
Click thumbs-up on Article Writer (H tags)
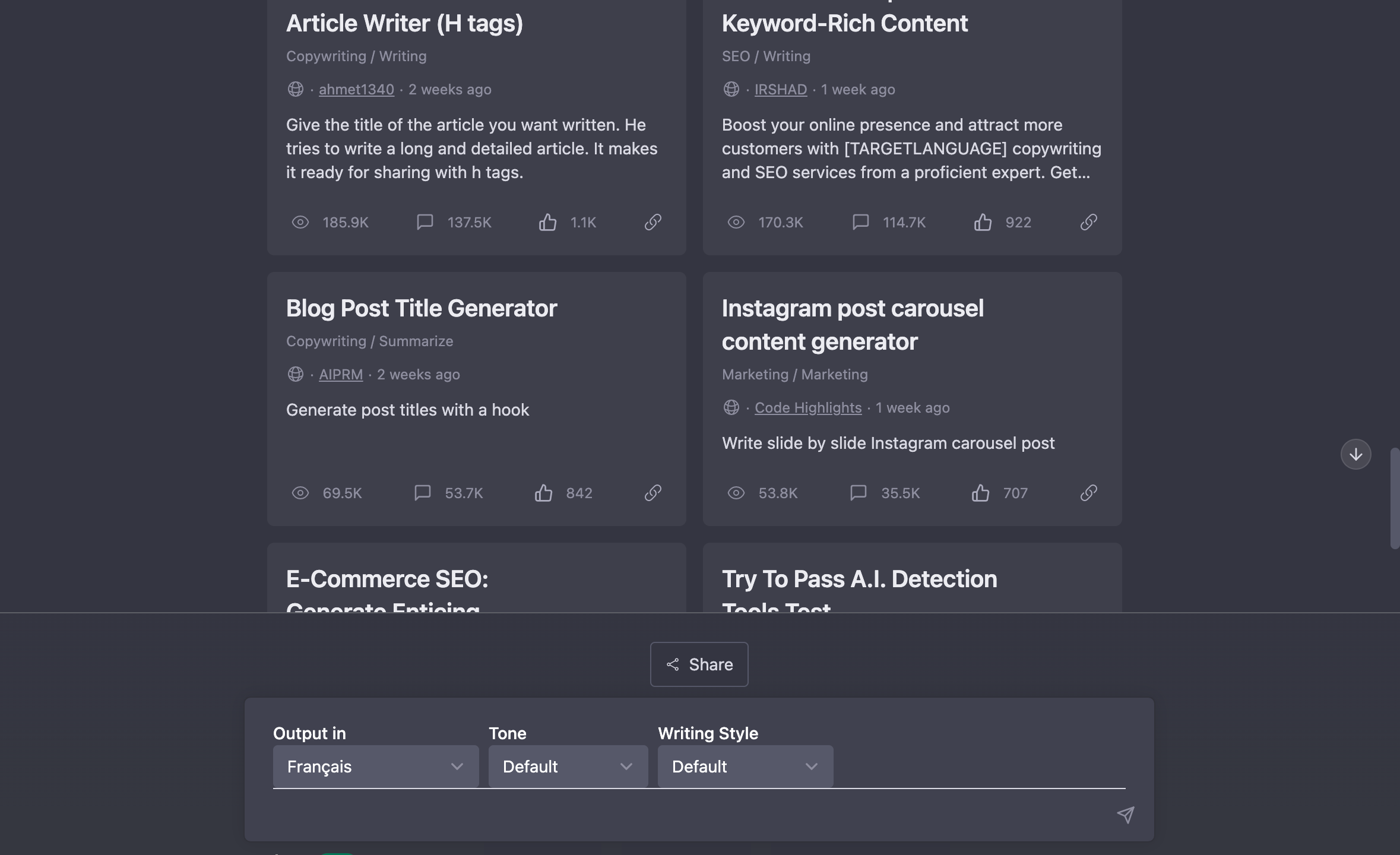[547, 222]
